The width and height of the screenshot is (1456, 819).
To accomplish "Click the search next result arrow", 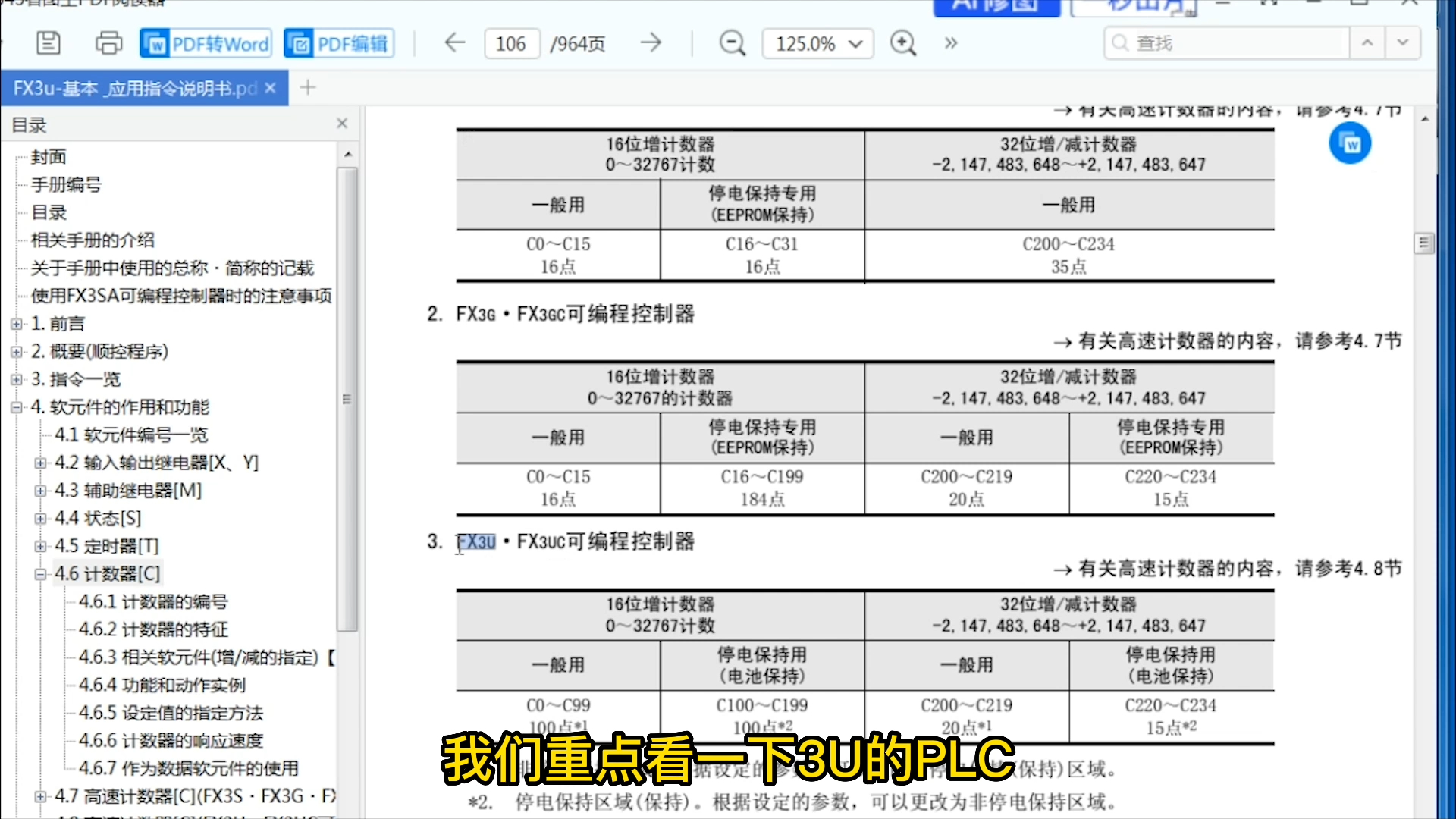I will click(1403, 43).
